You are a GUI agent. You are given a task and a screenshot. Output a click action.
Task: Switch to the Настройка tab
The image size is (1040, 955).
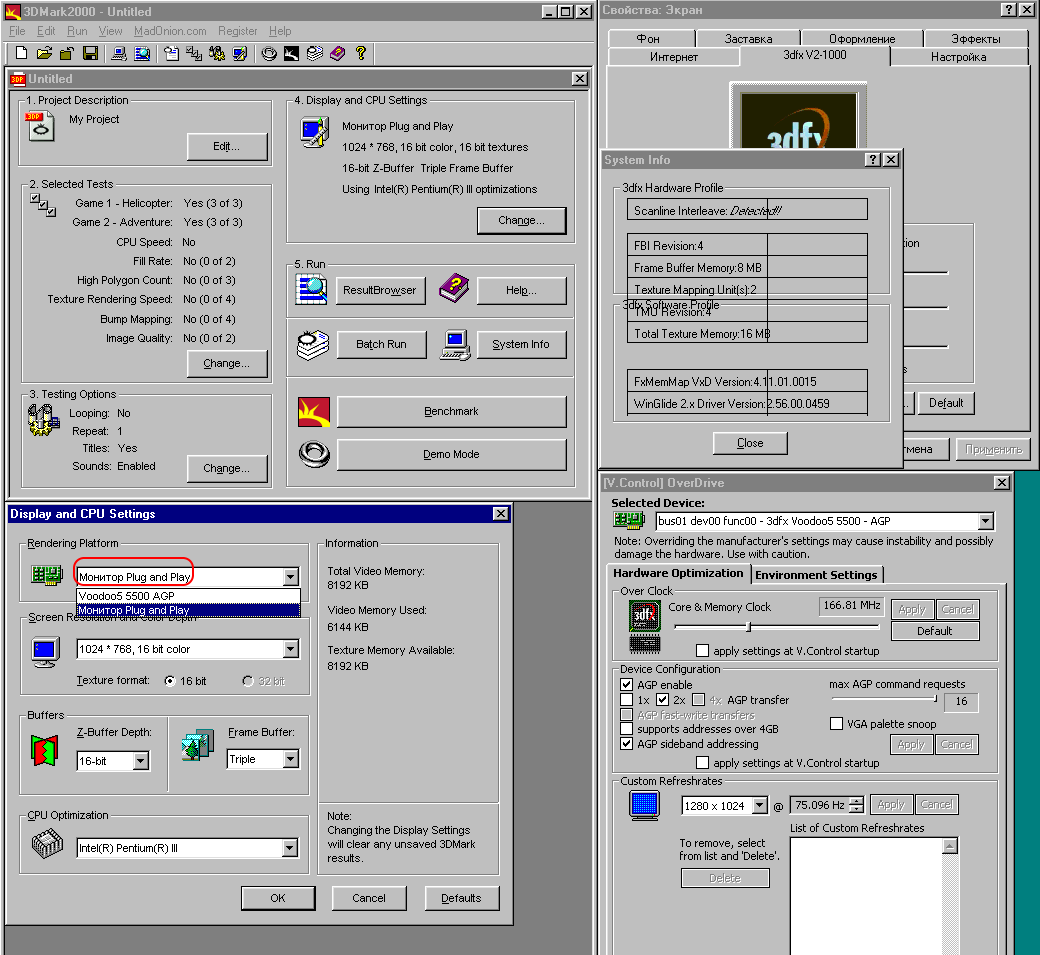tap(958, 57)
